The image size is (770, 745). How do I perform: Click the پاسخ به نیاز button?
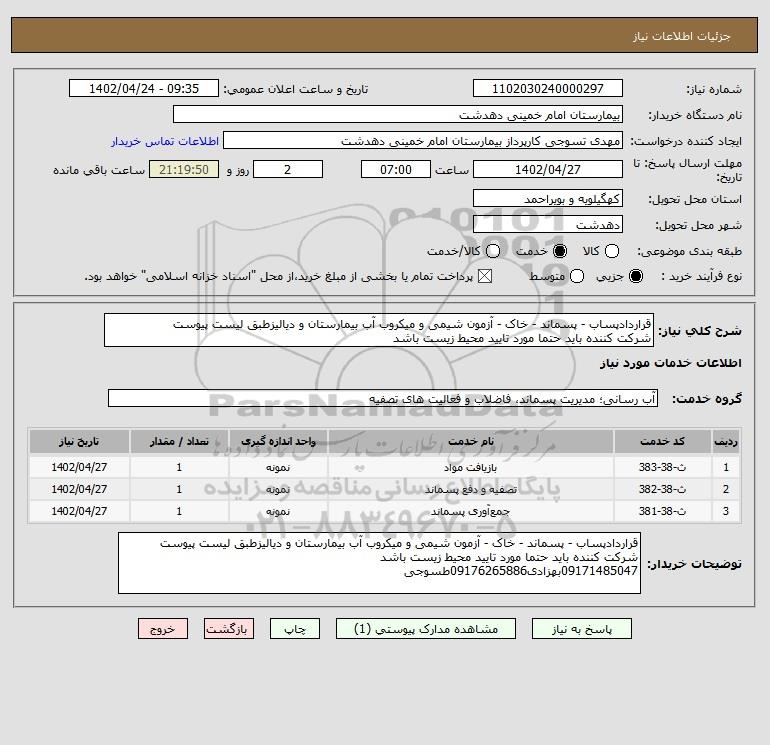581,629
